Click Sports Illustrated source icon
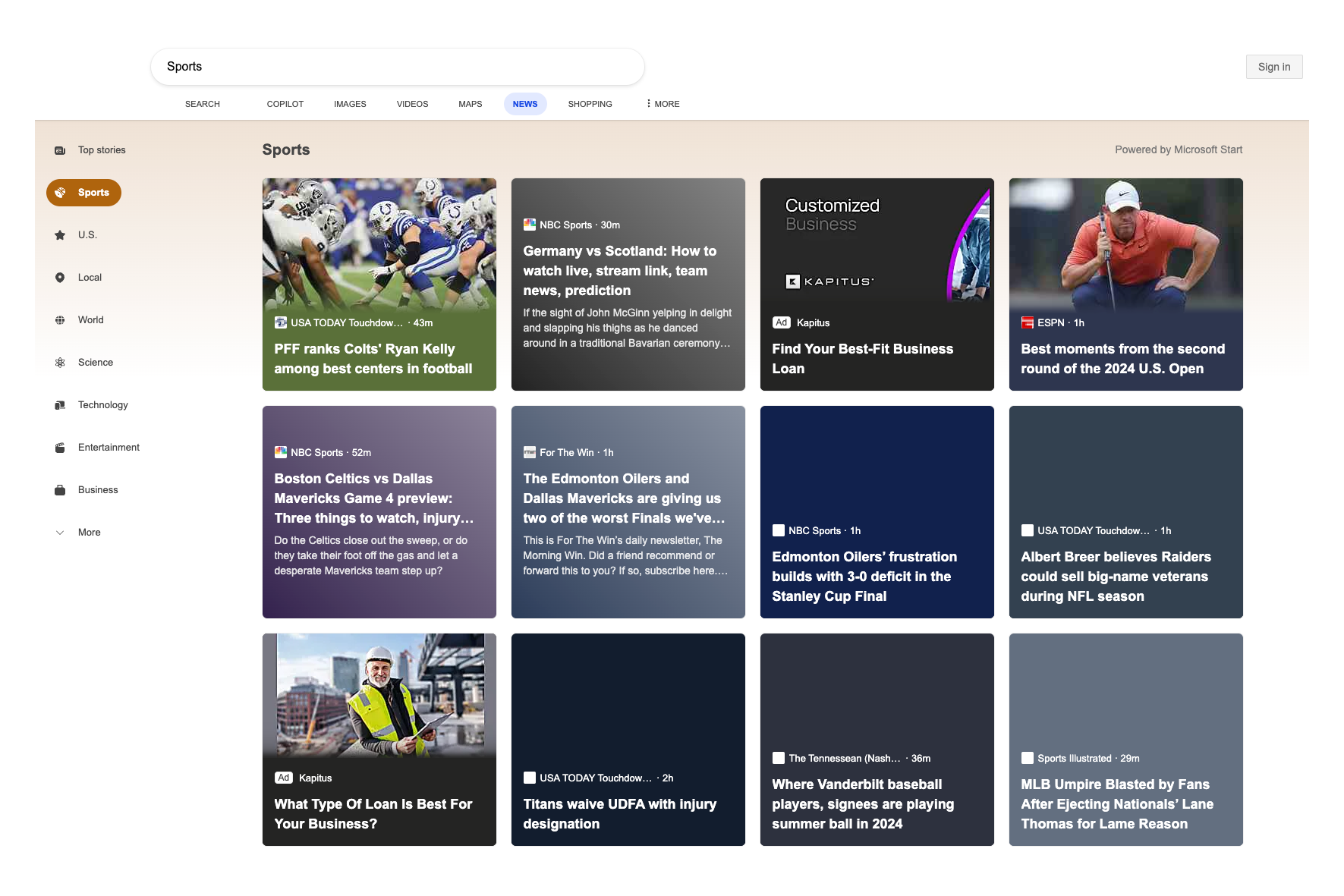This screenshot has width=1344, height=896. point(1028,758)
